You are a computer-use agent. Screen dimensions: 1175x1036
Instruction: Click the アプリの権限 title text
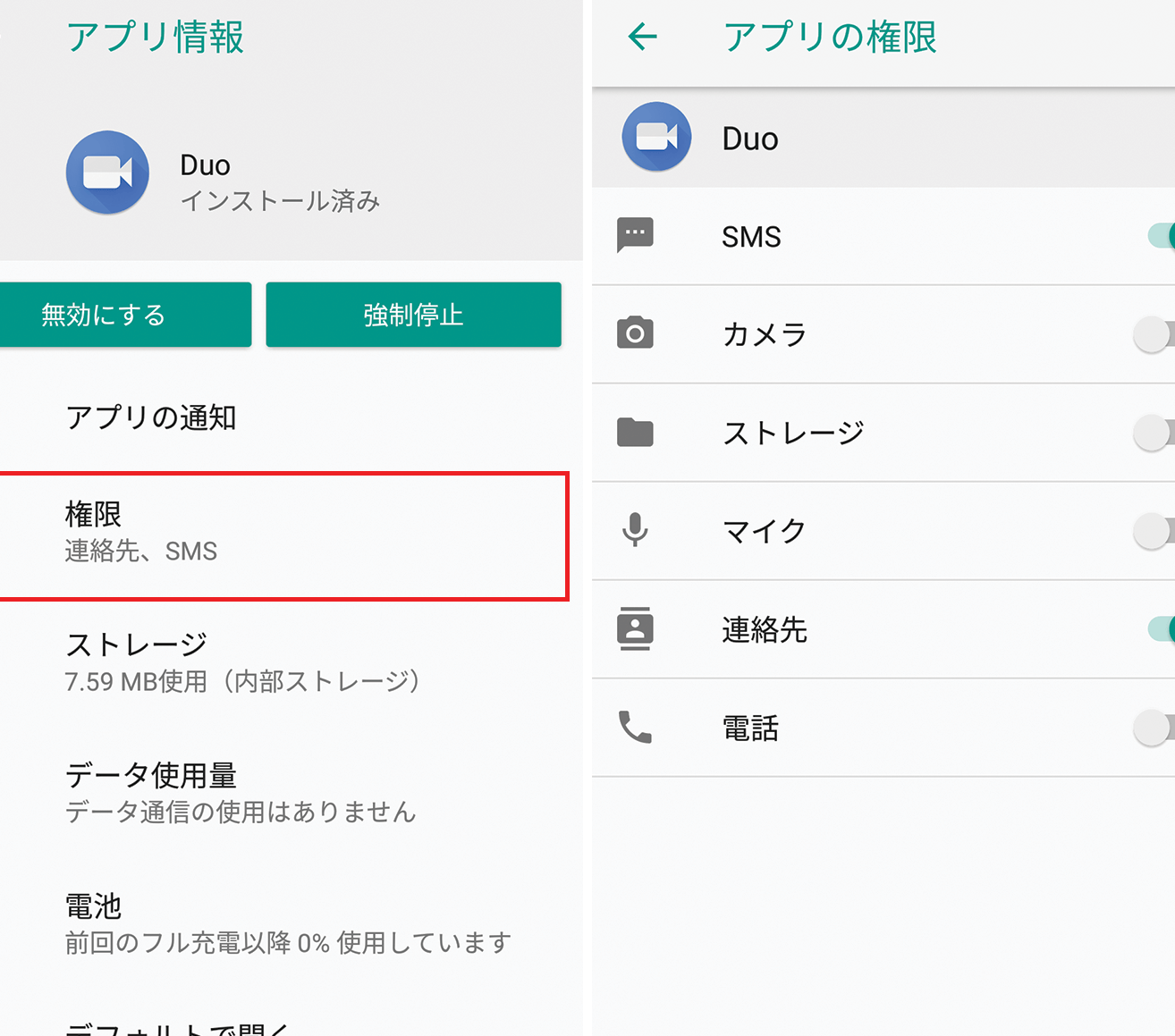coord(830,38)
